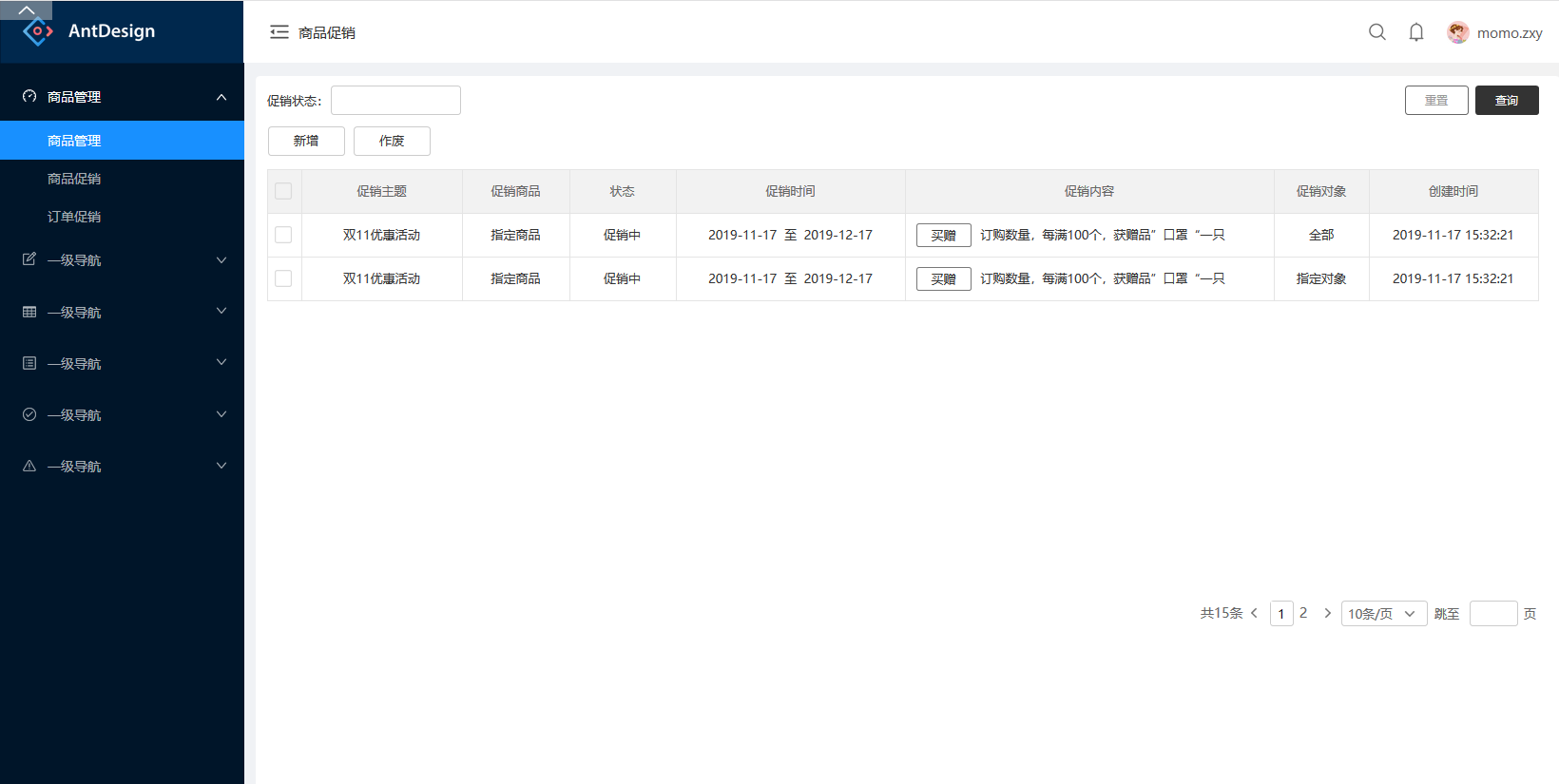Go to next page arrow in pagination
The image size is (1559, 784).
(x=1328, y=613)
